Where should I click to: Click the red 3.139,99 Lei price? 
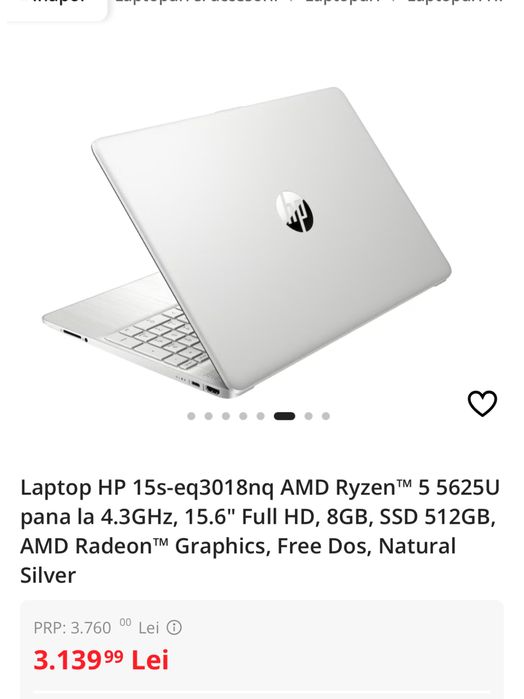(101, 660)
